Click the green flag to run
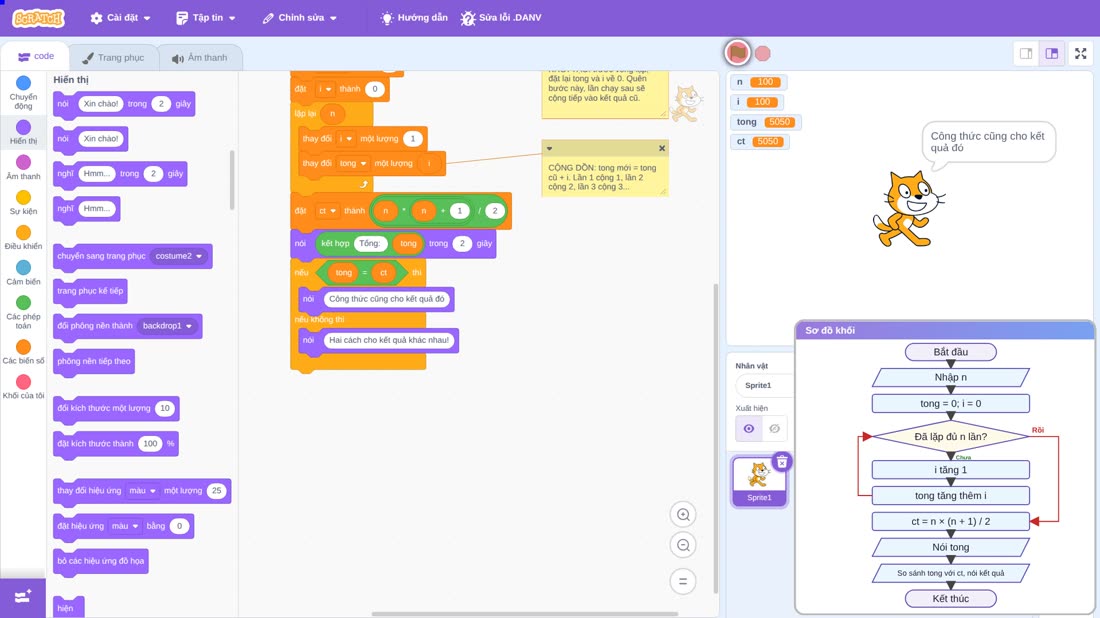The width and height of the screenshot is (1100, 618). pyautogui.click(x=737, y=53)
